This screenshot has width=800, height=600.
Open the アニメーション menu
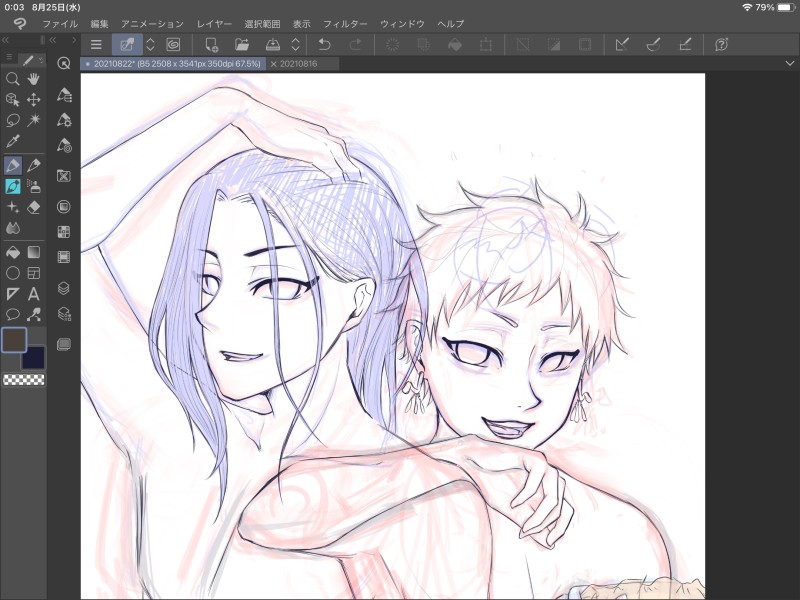coord(152,24)
